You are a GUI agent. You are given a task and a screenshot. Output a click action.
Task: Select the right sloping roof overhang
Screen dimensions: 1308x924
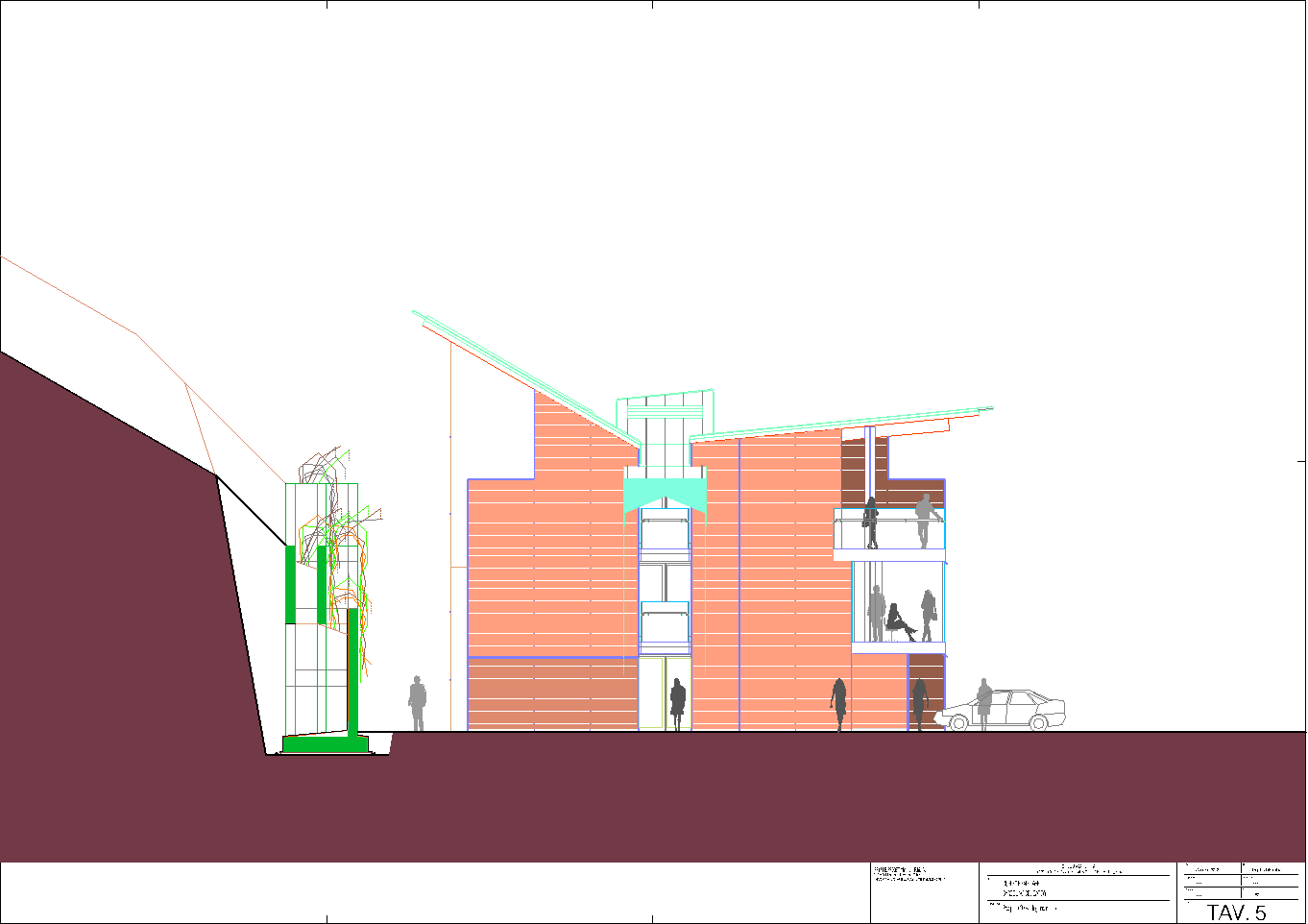click(845, 422)
